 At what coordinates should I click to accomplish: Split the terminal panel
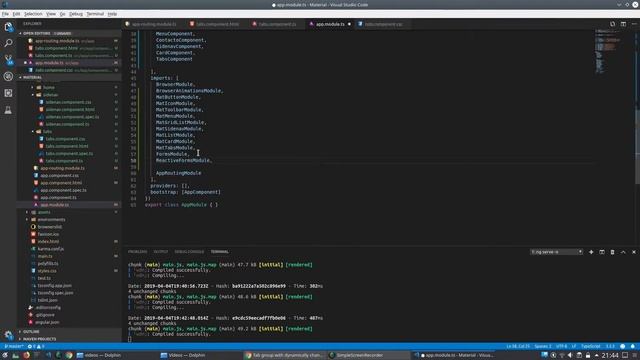coord(602,252)
